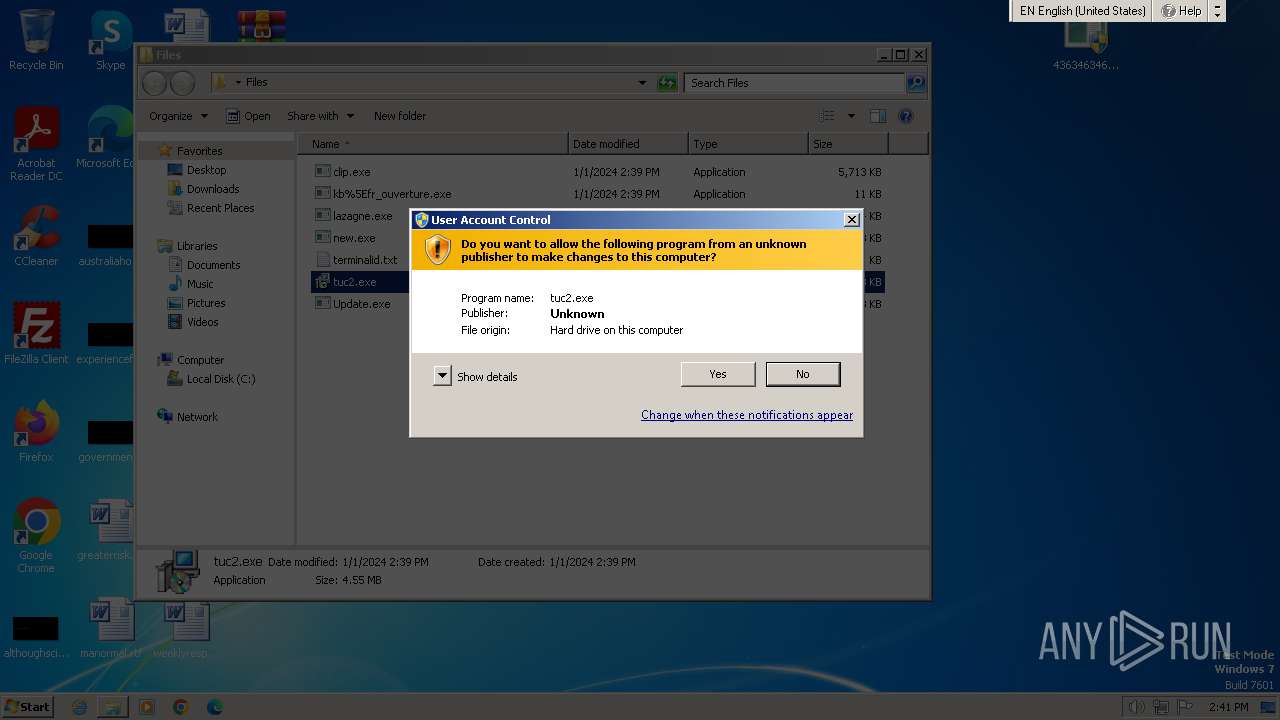This screenshot has width=1280, height=720.
Task: Select Network in the navigation pane
Action: tap(197, 417)
